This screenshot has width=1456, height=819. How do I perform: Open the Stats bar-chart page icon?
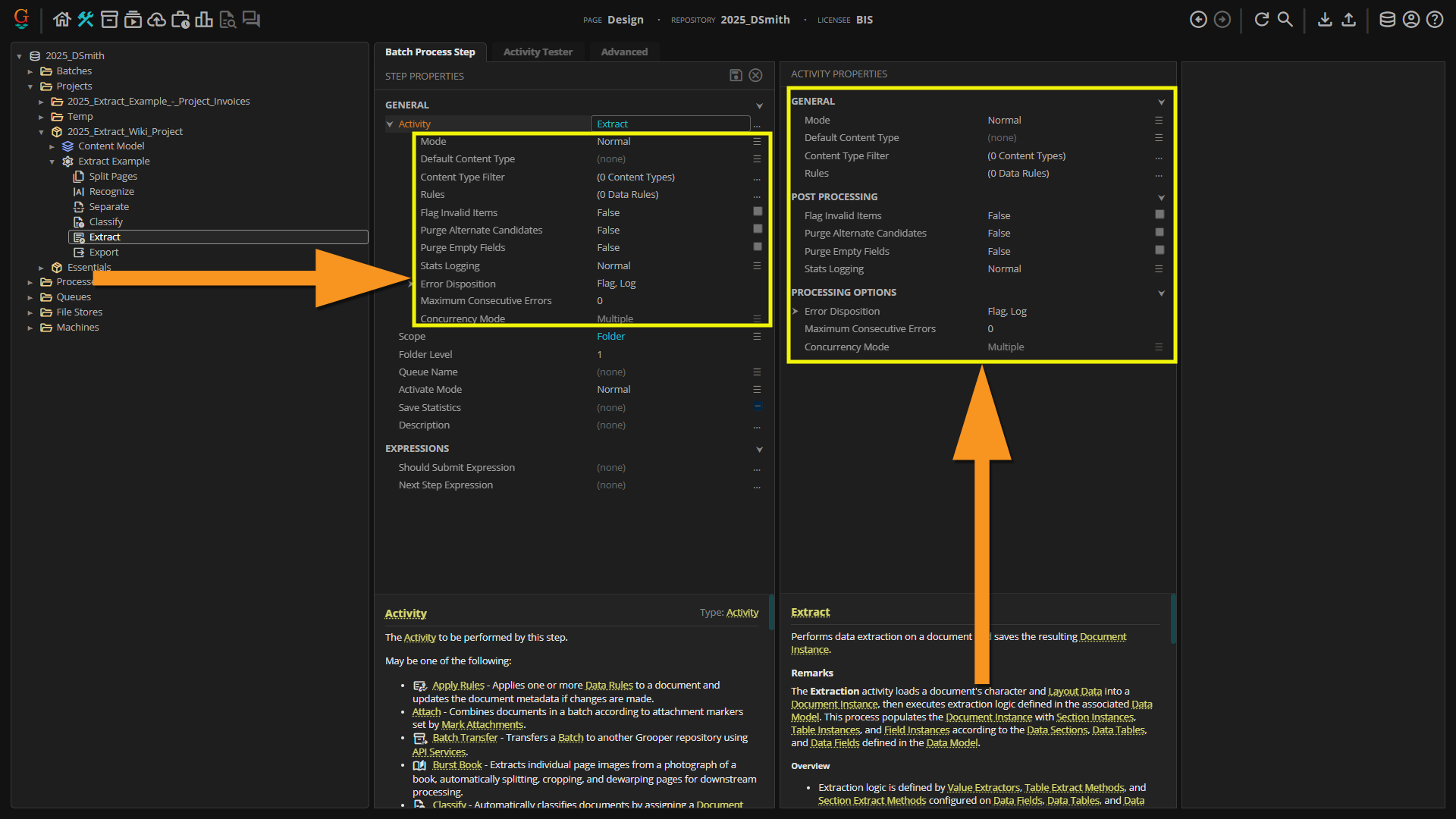[203, 20]
